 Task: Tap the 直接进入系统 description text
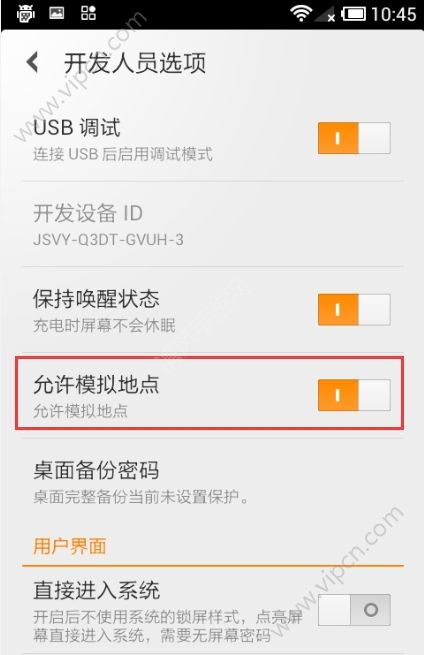tap(168, 626)
